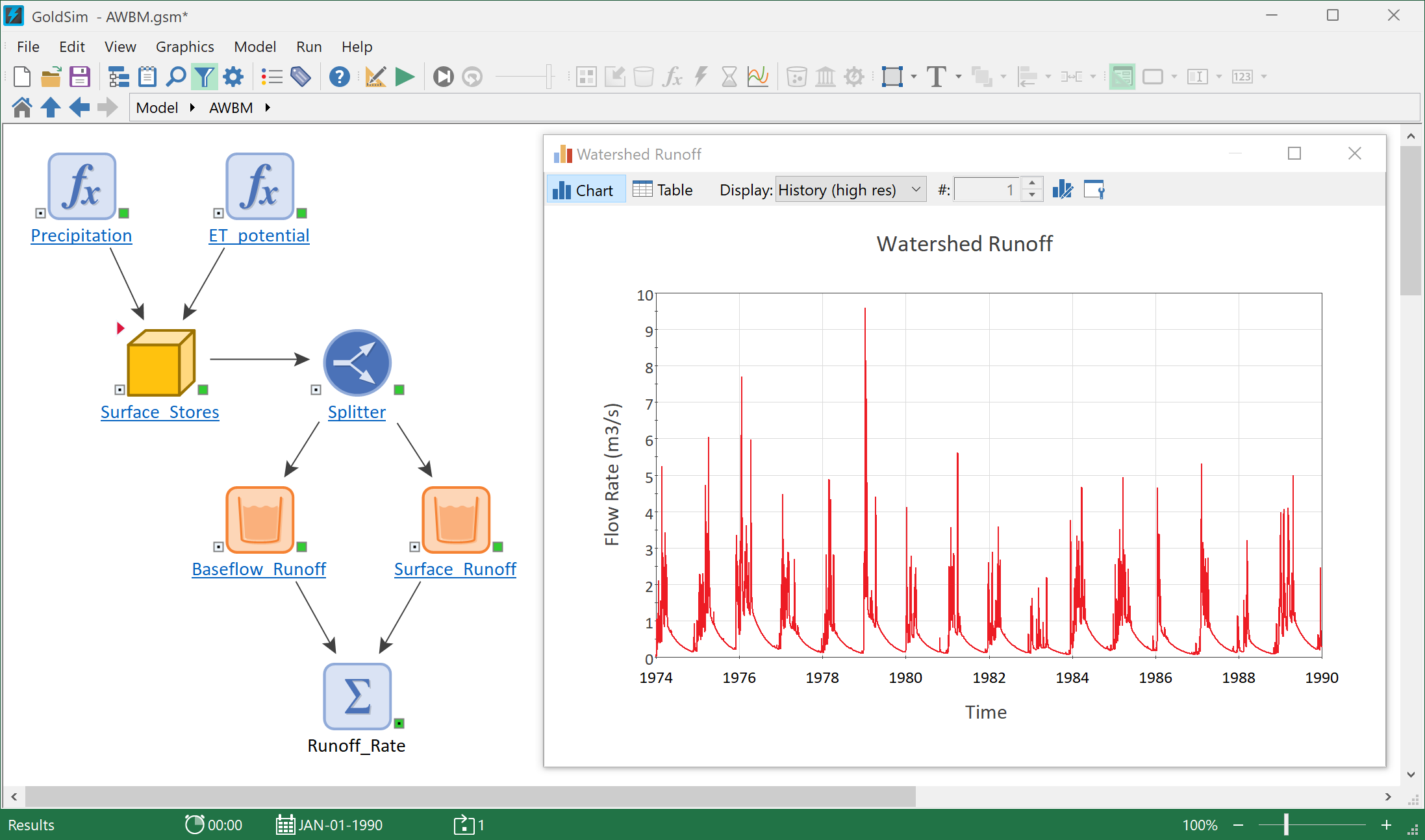Toggle the highlighted note pane button

(x=1122, y=77)
